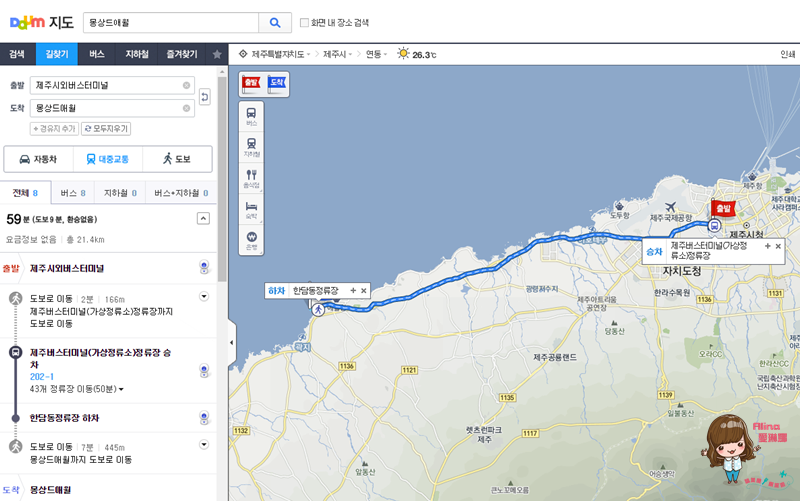Show restaurants with the 음식점 map icon

pos(252,178)
